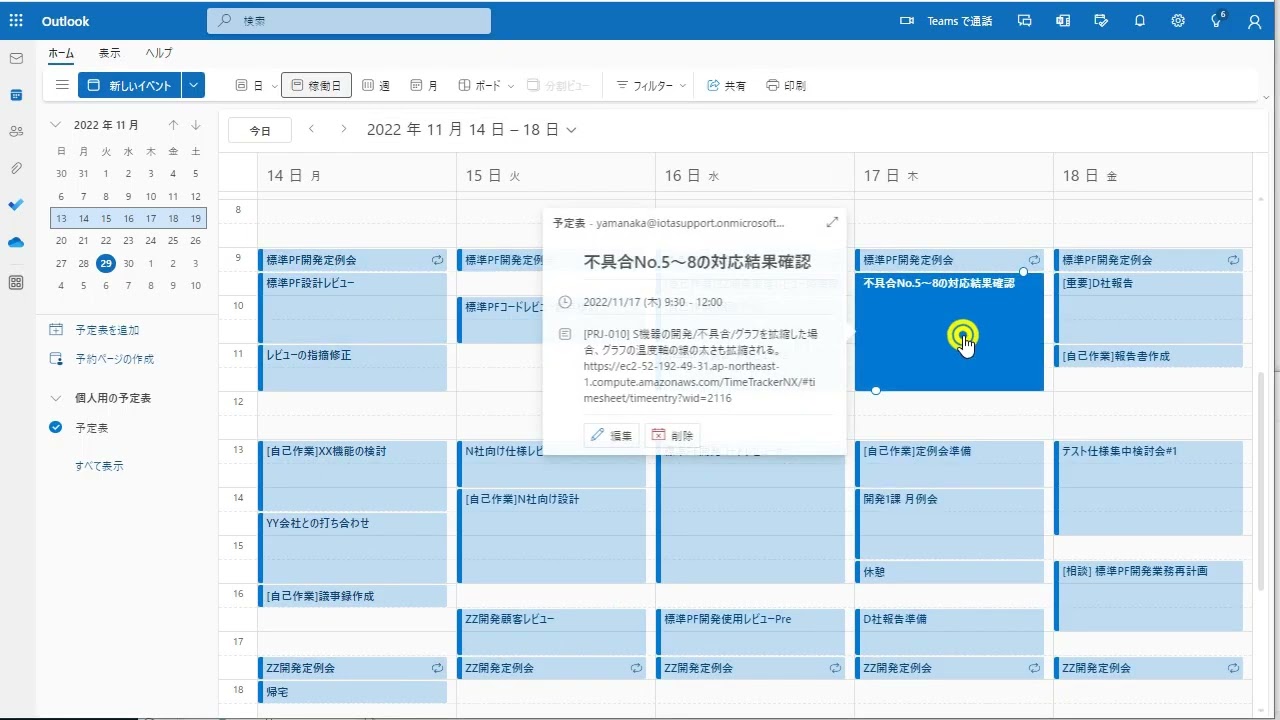Open the app launcher waffle icon

click(16, 21)
